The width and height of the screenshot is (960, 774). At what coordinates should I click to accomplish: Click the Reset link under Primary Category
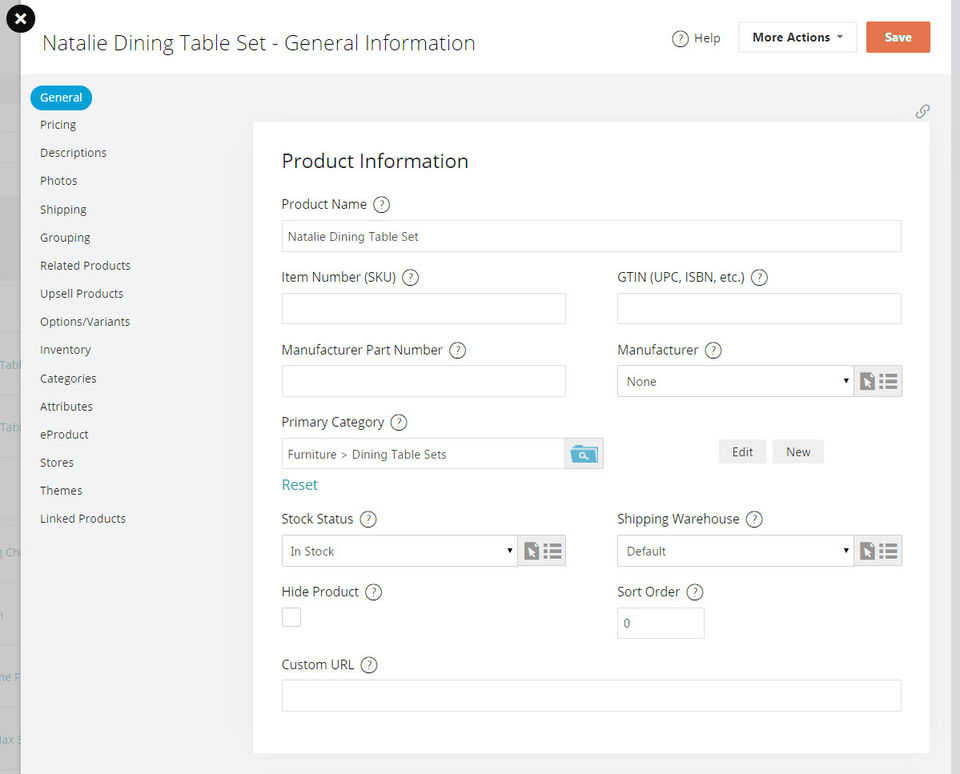point(299,485)
